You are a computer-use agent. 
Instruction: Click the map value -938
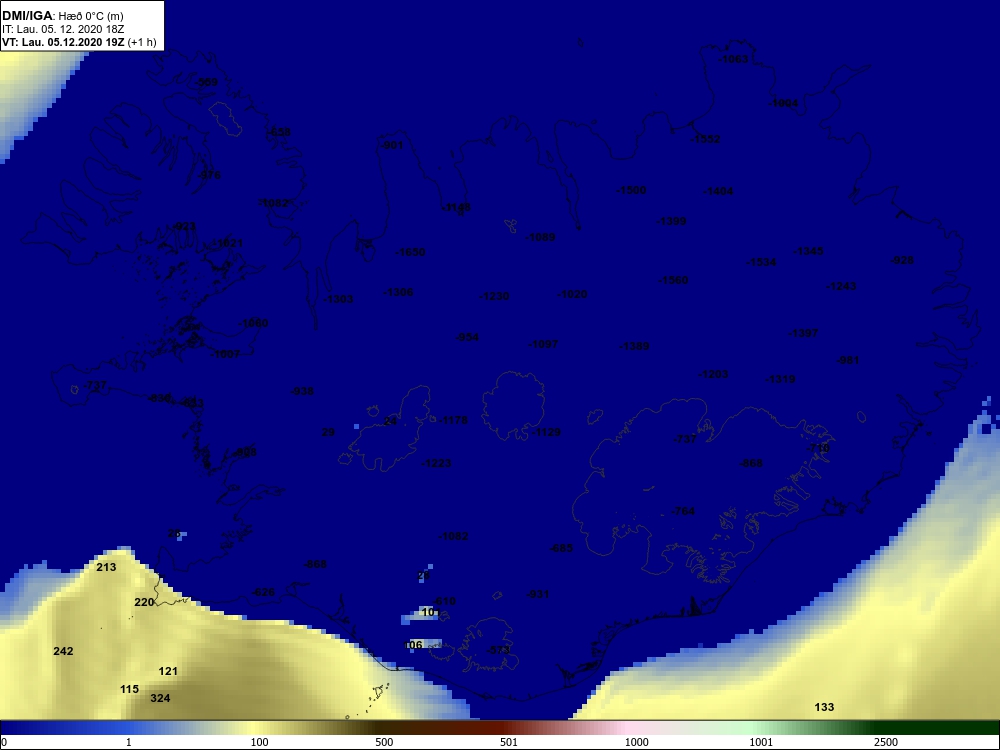[x=302, y=390]
